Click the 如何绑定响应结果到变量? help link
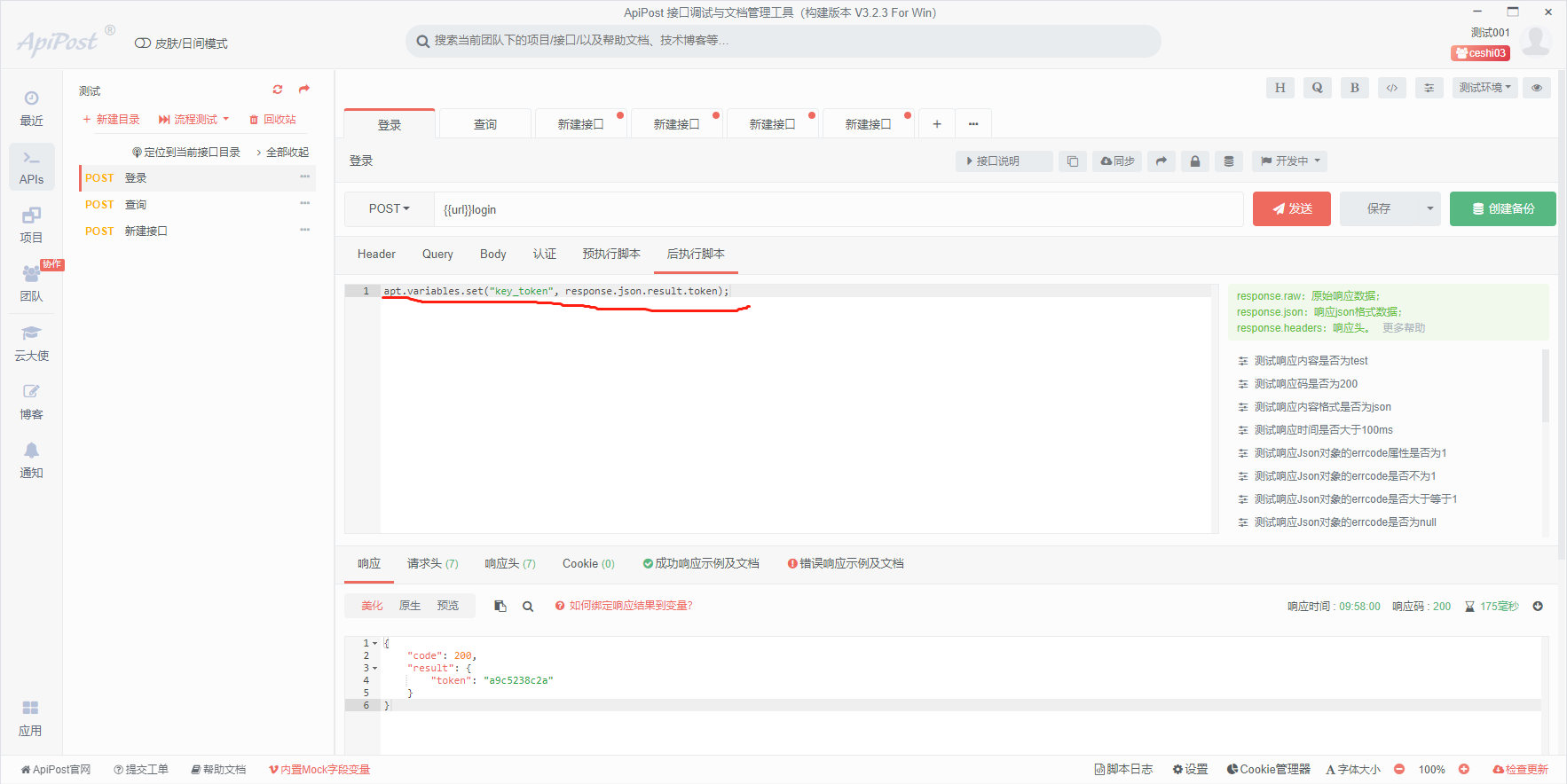 point(624,607)
